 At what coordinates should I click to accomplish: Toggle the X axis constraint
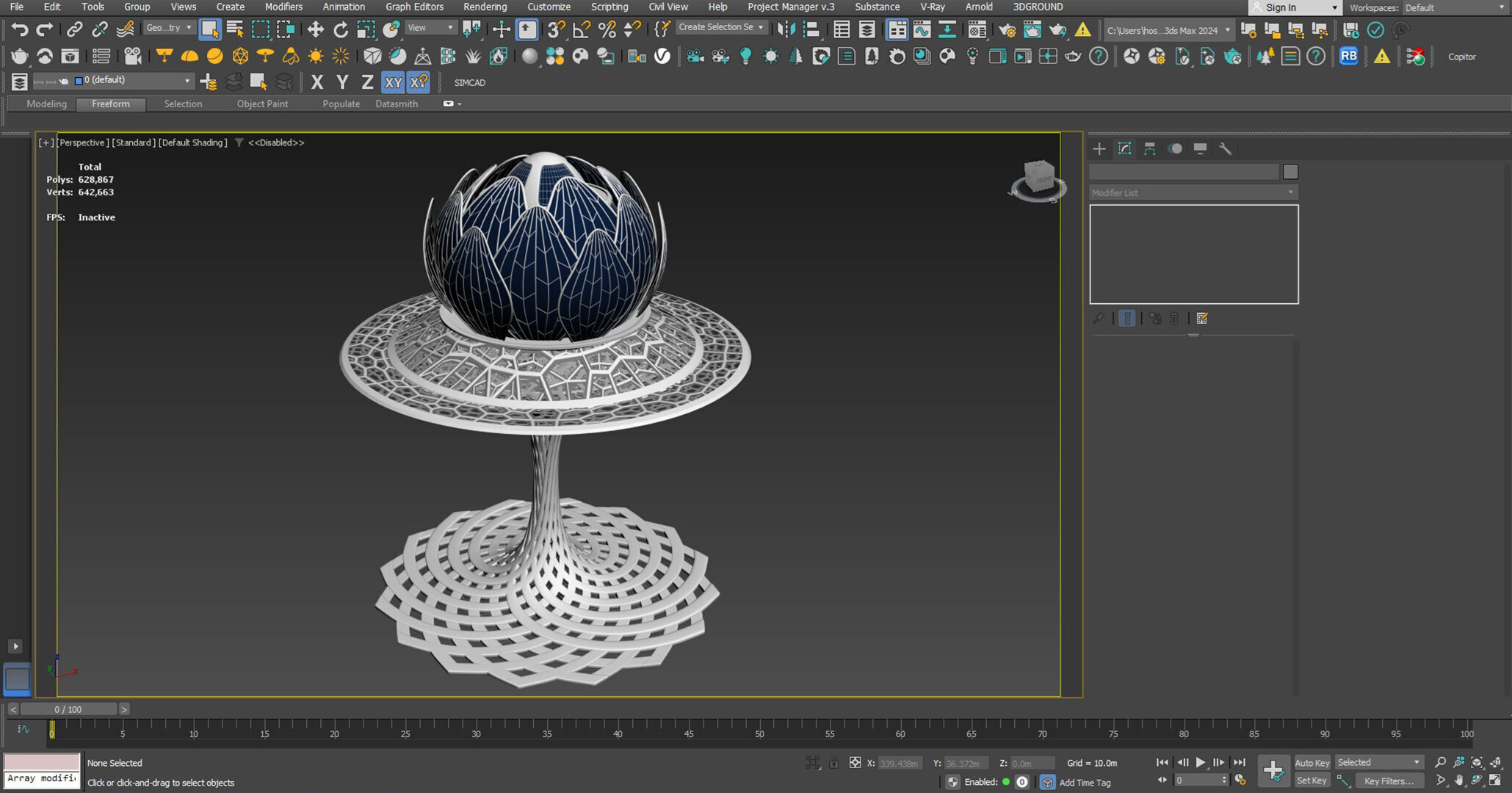point(317,82)
